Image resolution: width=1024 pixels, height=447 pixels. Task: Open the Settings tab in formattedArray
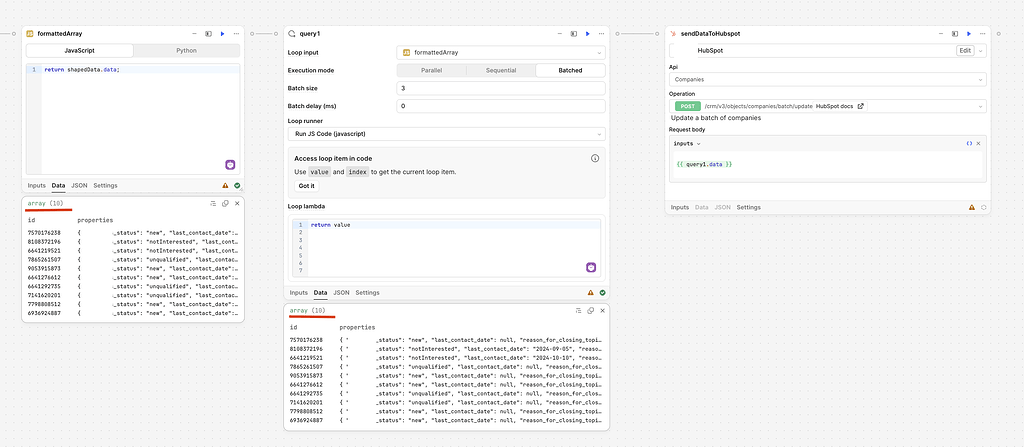tap(105, 186)
